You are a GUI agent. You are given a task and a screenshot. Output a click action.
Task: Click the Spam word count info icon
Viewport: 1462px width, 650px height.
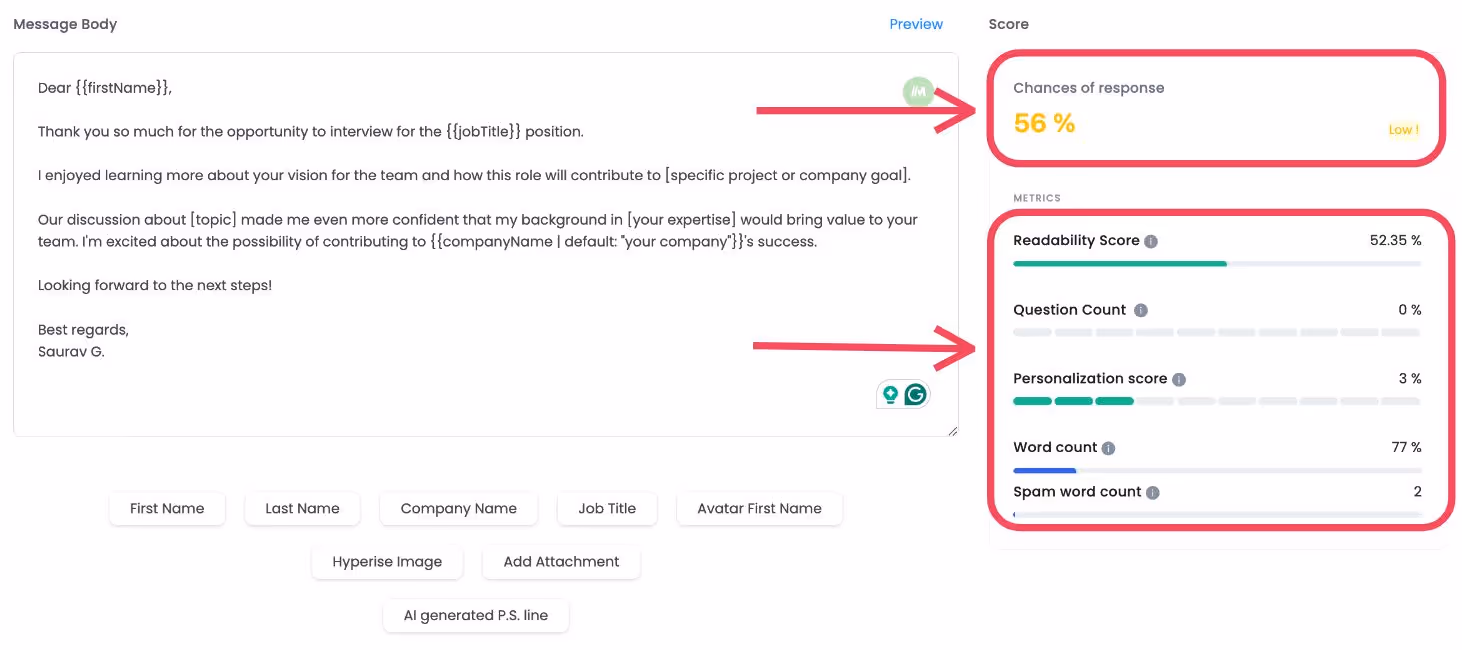[x=1153, y=492]
